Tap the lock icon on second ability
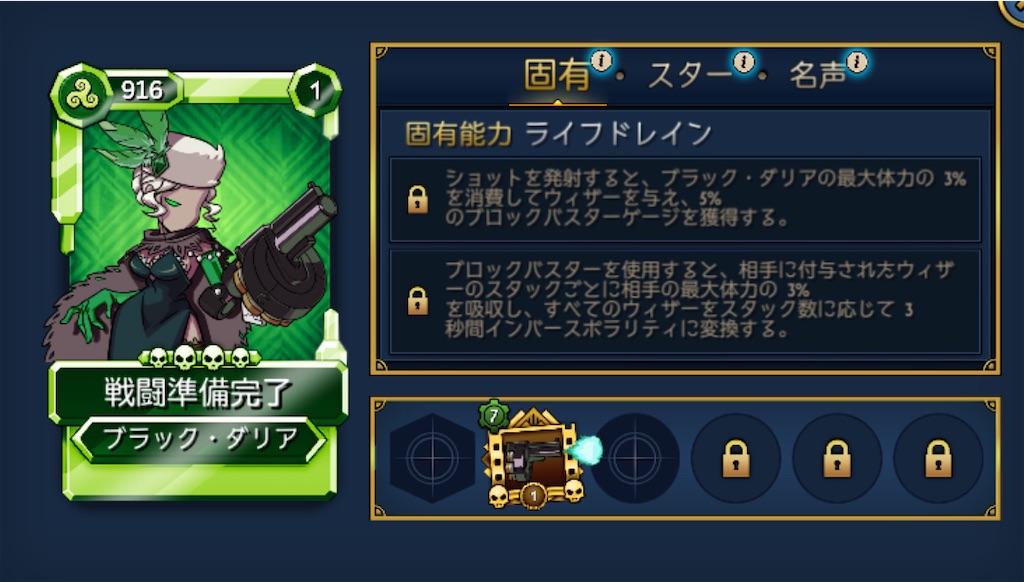This screenshot has width=1024, height=582. pyautogui.click(x=418, y=301)
